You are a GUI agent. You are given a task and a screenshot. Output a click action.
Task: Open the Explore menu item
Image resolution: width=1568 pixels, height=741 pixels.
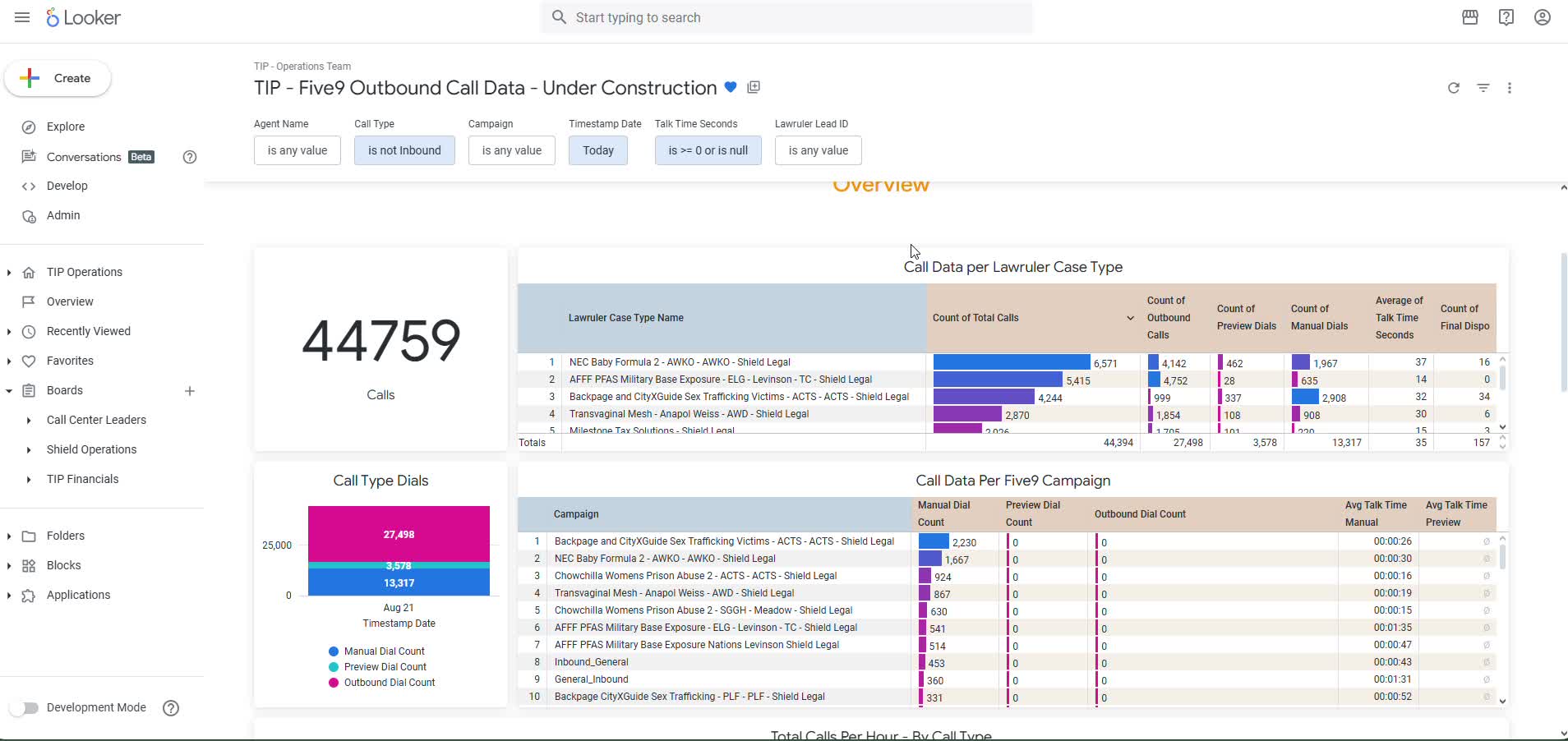66,127
